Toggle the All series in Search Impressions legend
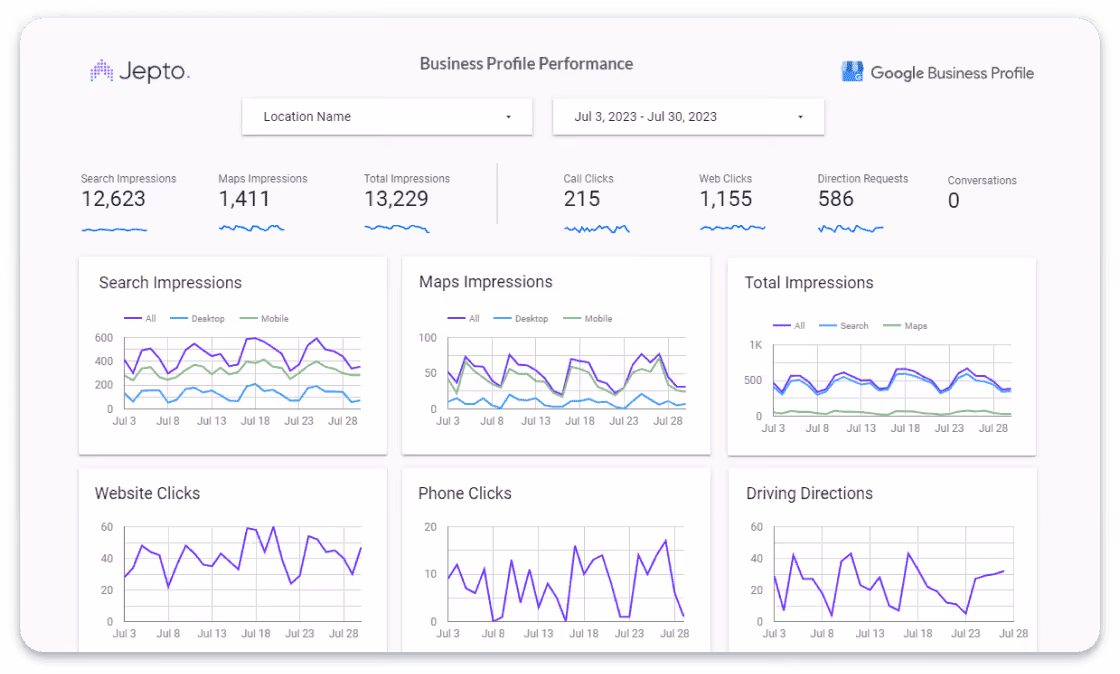This screenshot has width=1120, height=674. click(140, 318)
